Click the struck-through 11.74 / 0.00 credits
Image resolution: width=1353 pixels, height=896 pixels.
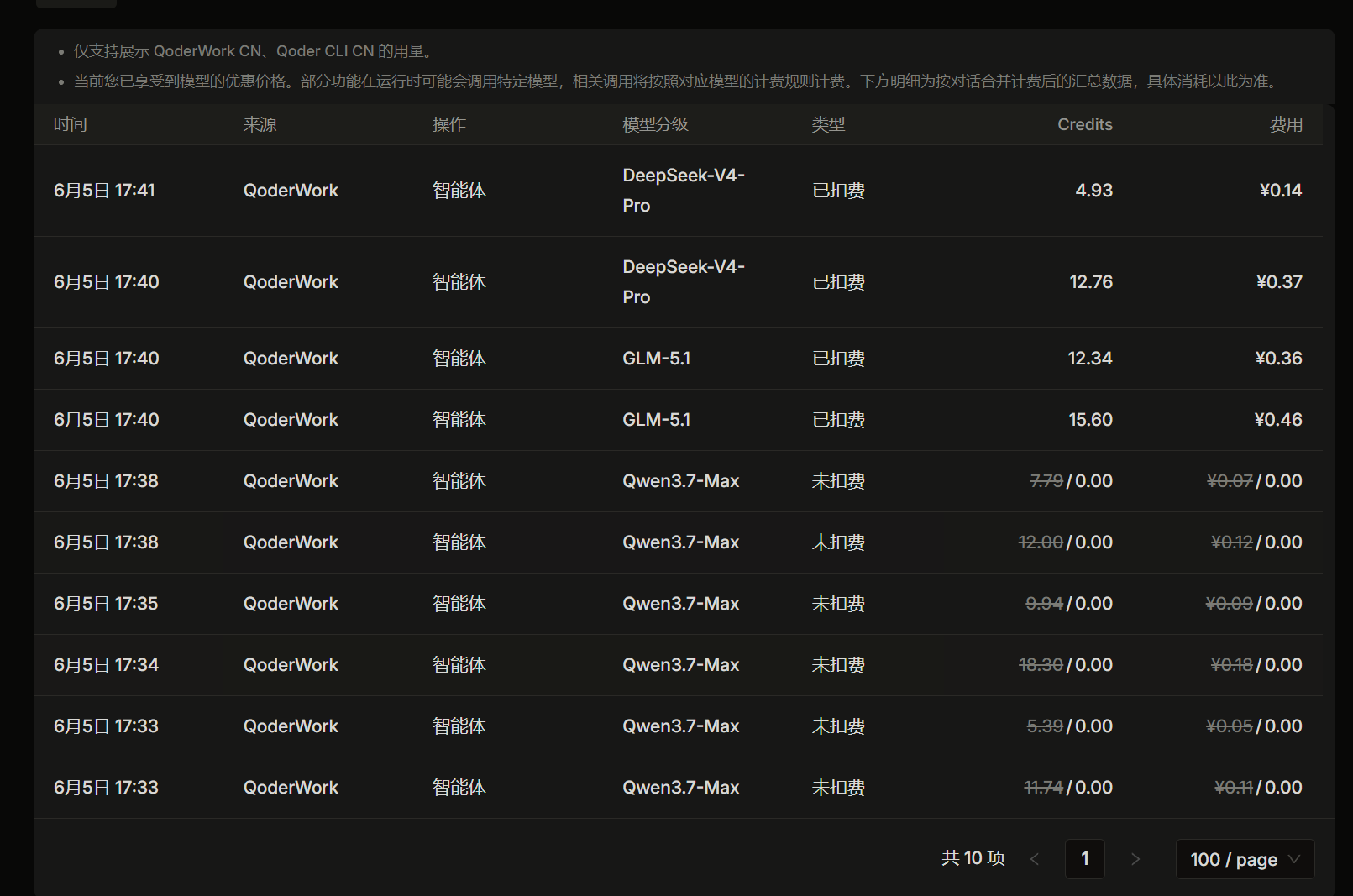click(x=1068, y=788)
